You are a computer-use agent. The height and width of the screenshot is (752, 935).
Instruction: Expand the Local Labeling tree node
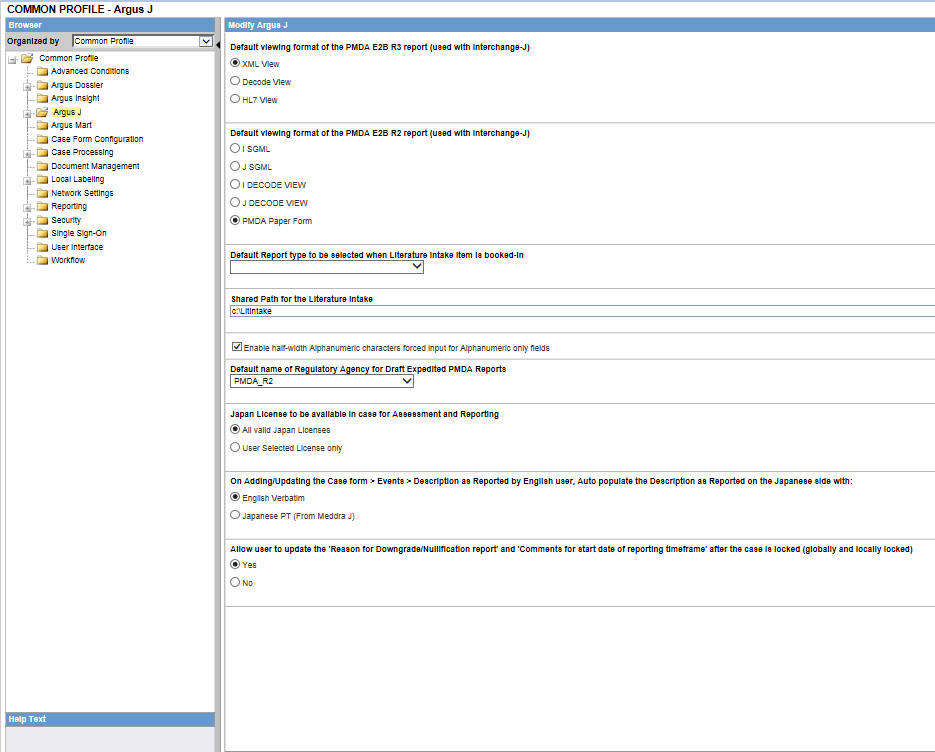tap(27, 181)
